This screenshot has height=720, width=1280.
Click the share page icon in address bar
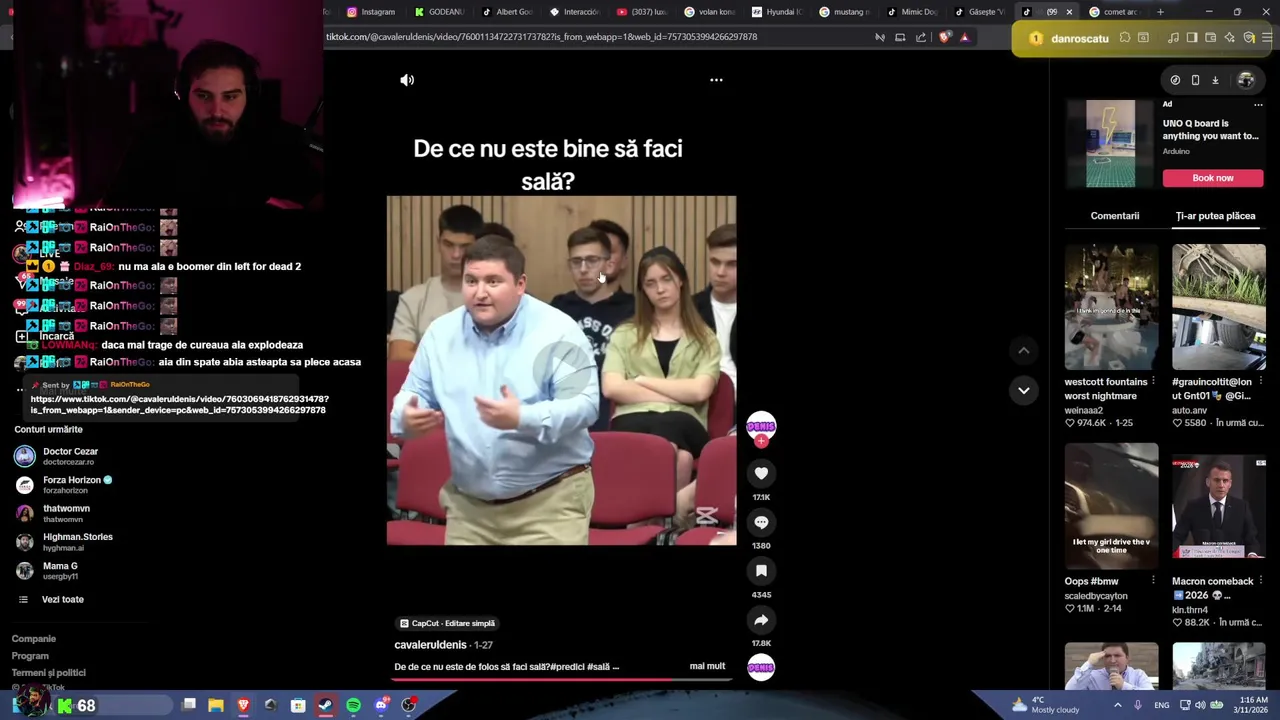pyautogui.click(x=921, y=37)
